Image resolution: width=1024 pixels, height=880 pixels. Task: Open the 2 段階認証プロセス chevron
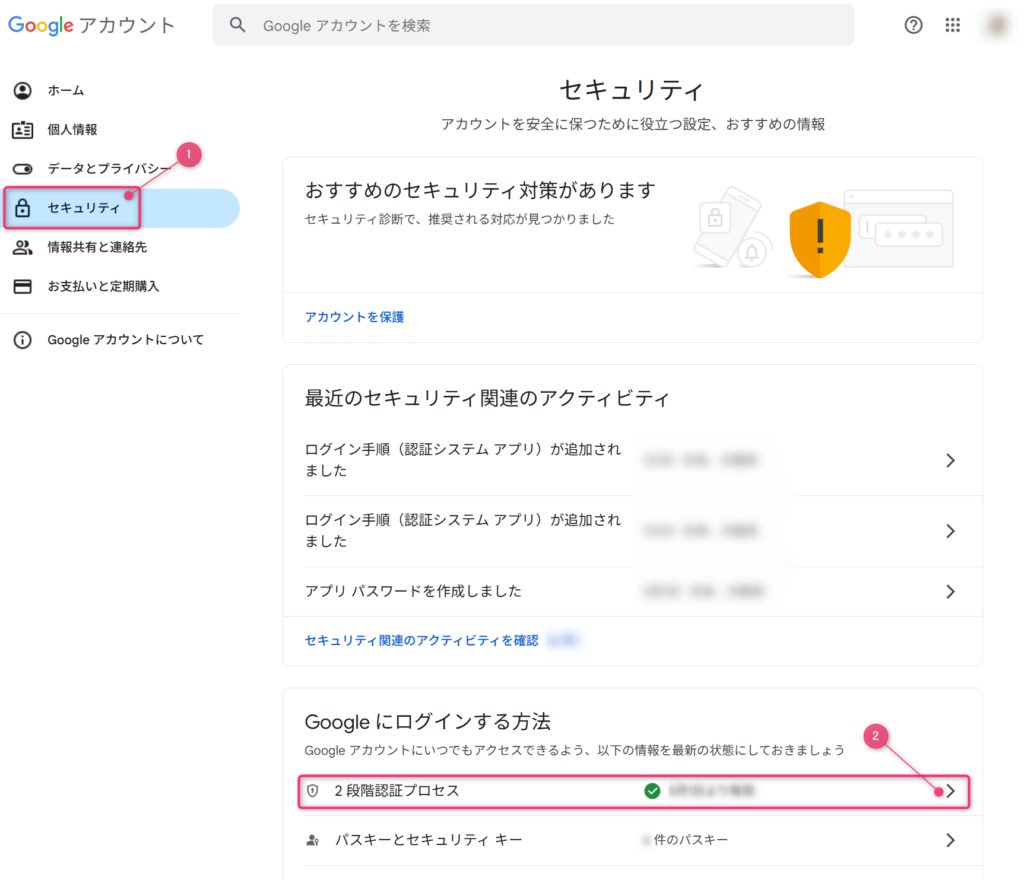tap(950, 791)
